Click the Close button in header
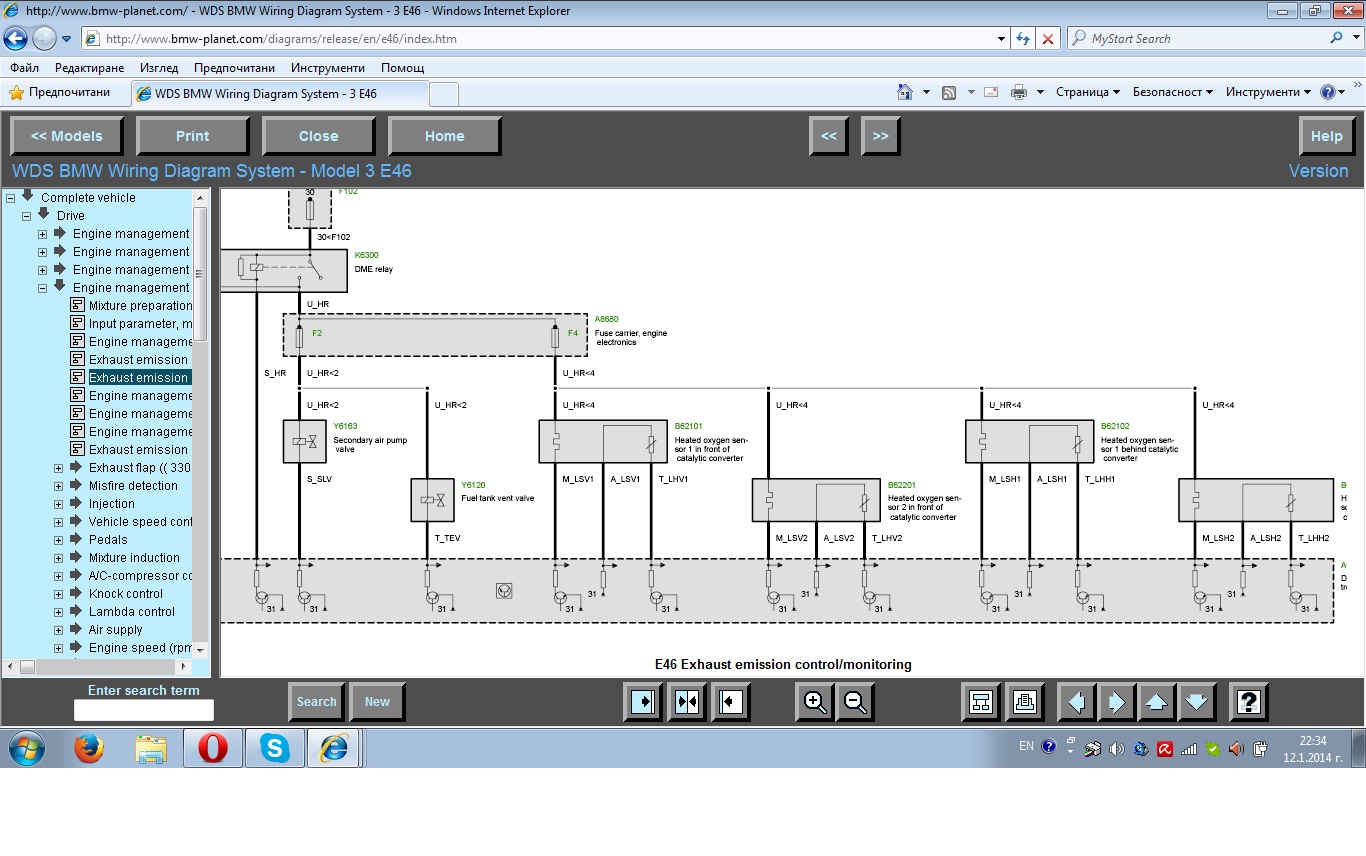Viewport: 1366px width, 856px height. click(319, 136)
